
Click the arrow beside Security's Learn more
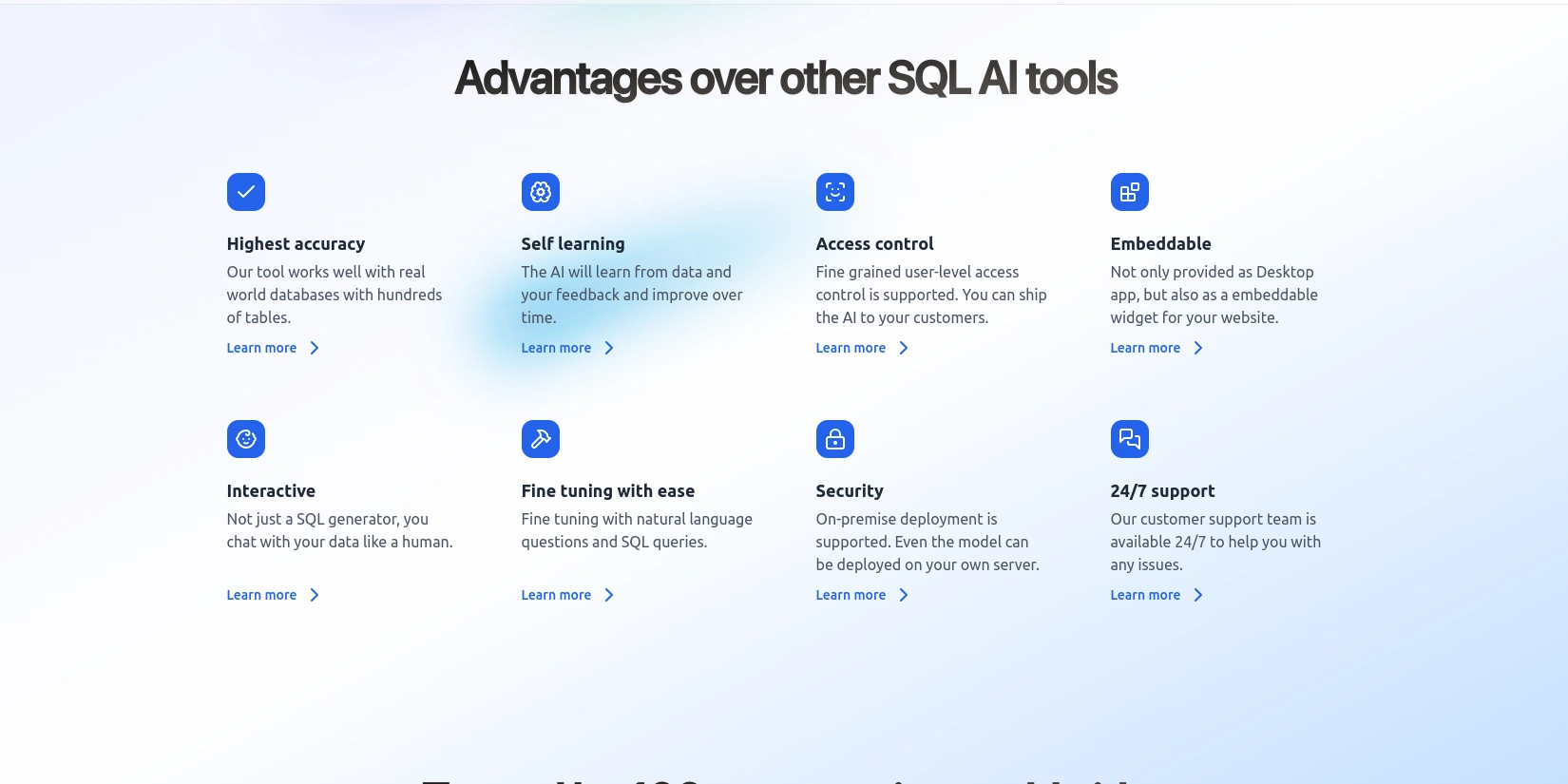coord(903,595)
